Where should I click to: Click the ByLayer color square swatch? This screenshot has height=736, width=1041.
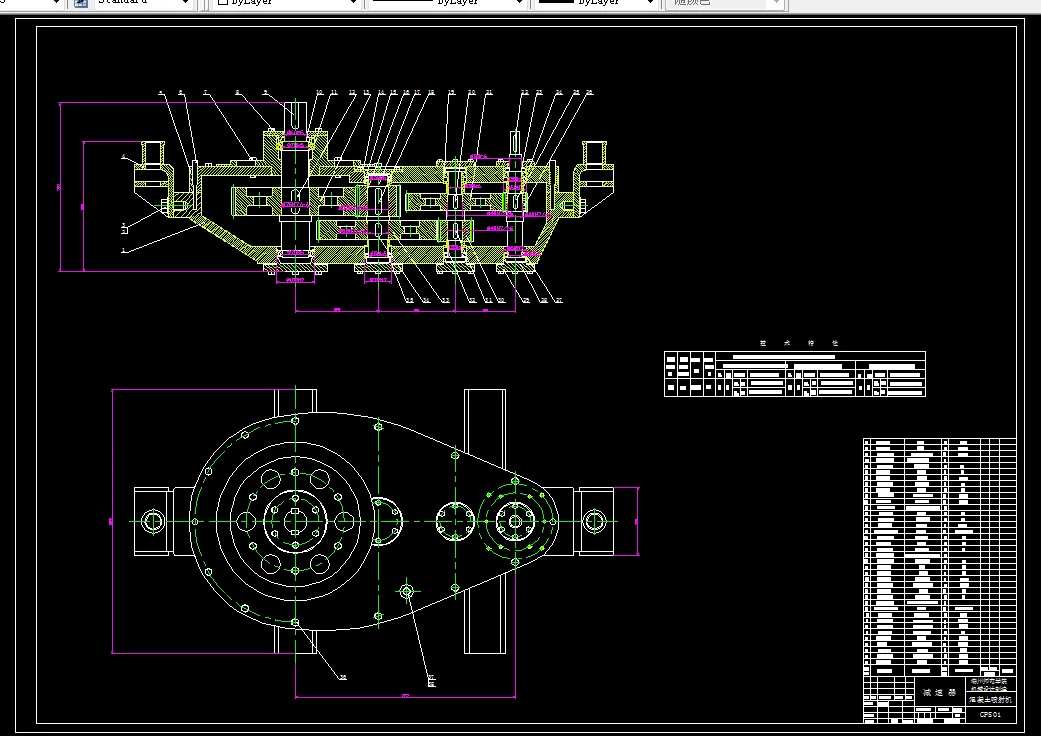223,2
